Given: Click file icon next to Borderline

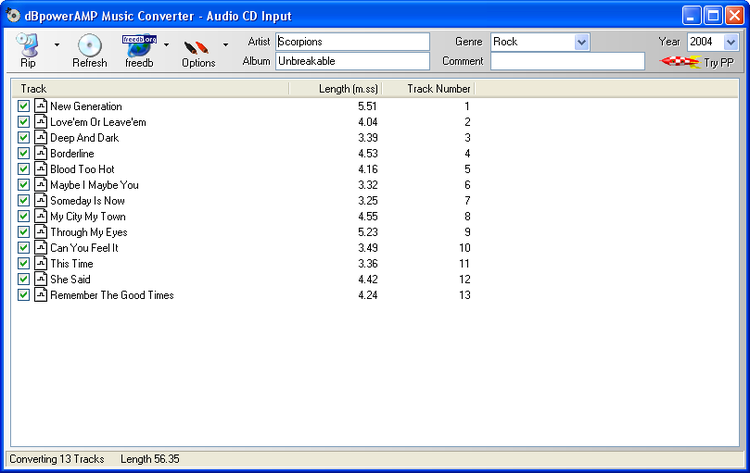Looking at the screenshot, I should [x=41, y=153].
